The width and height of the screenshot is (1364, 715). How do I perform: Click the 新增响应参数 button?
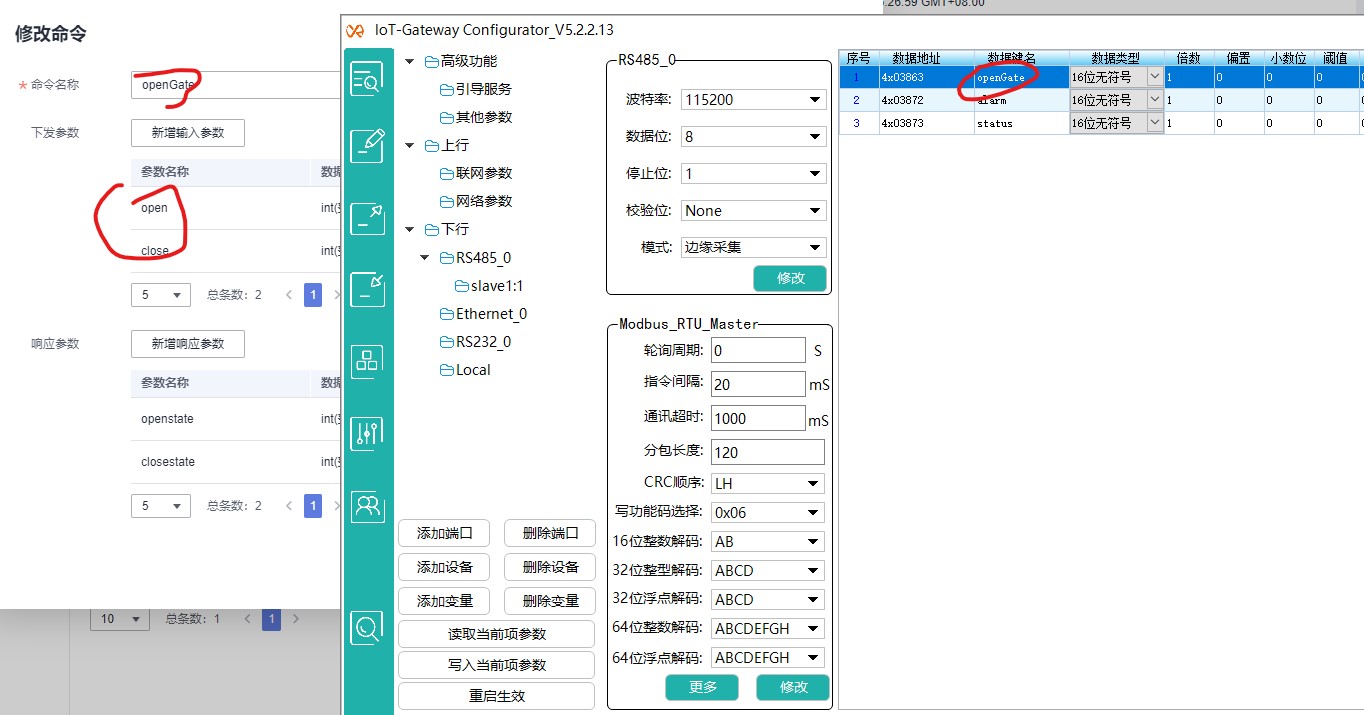coord(187,344)
